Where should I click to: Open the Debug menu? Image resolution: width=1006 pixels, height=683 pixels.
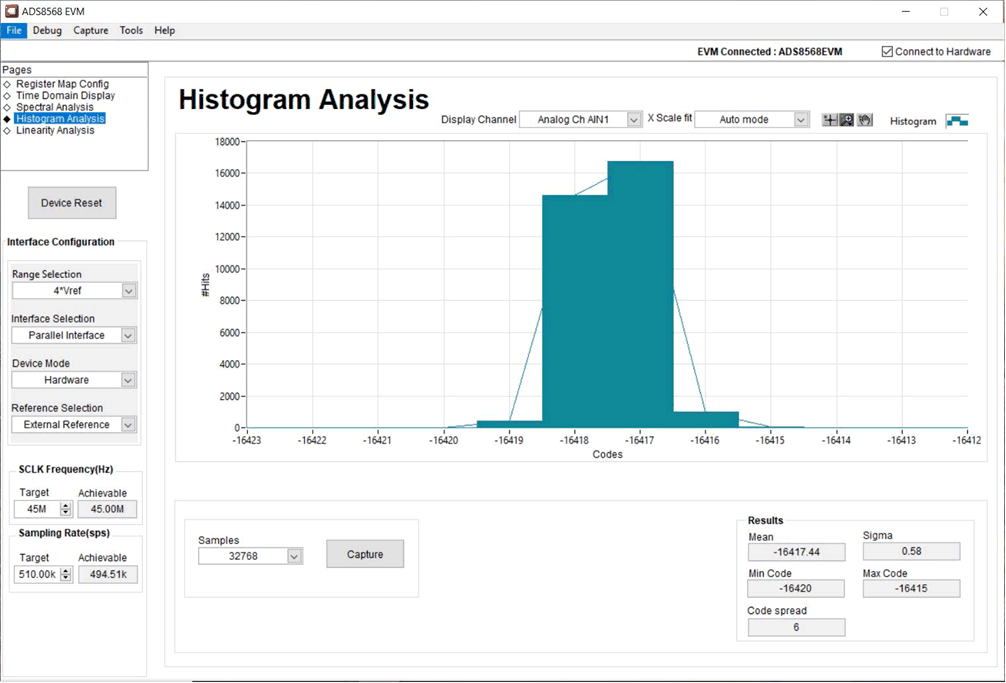(x=47, y=31)
